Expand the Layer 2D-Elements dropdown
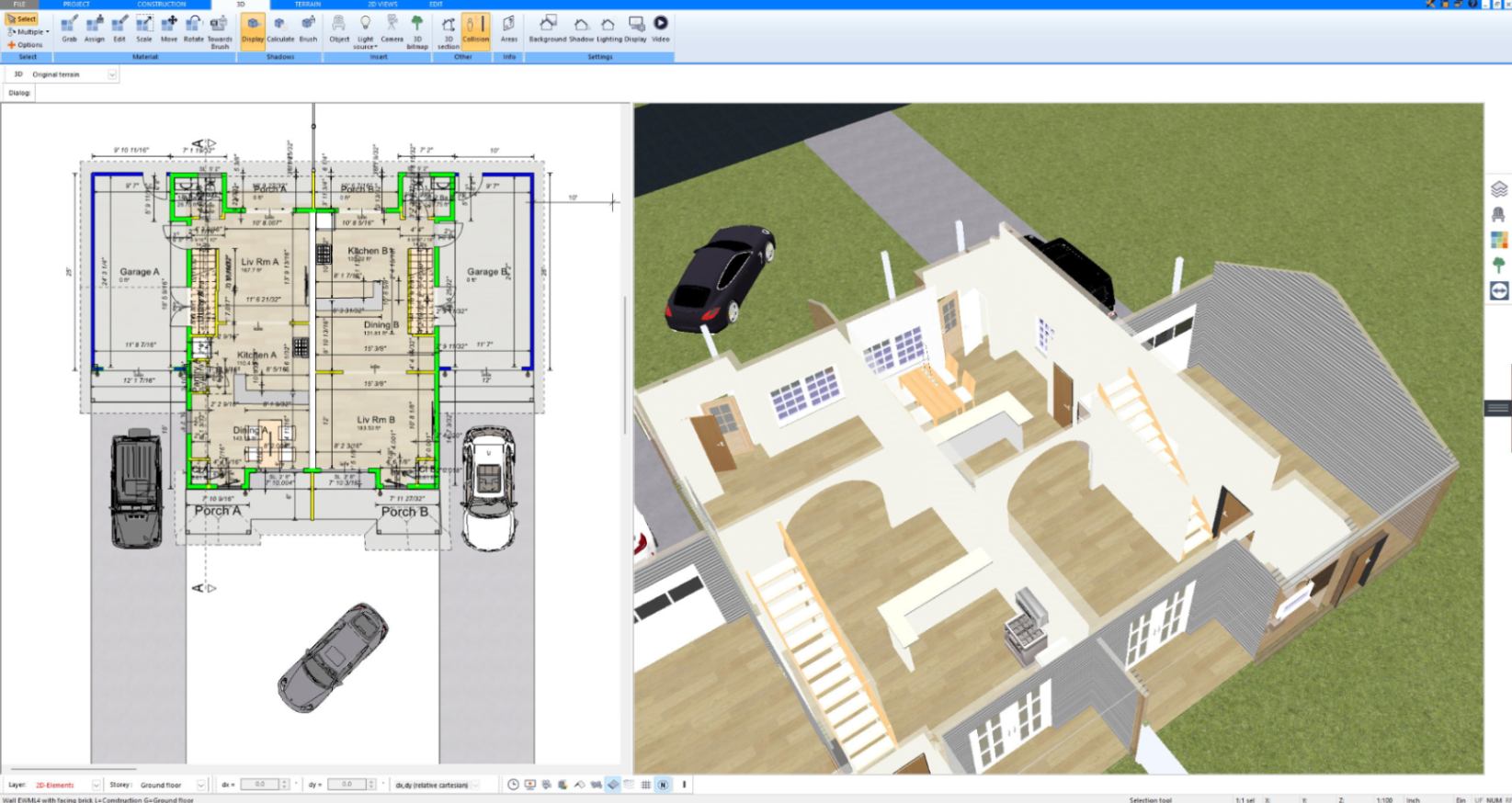This screenshot has width=1512, height=803. (96, 785)
